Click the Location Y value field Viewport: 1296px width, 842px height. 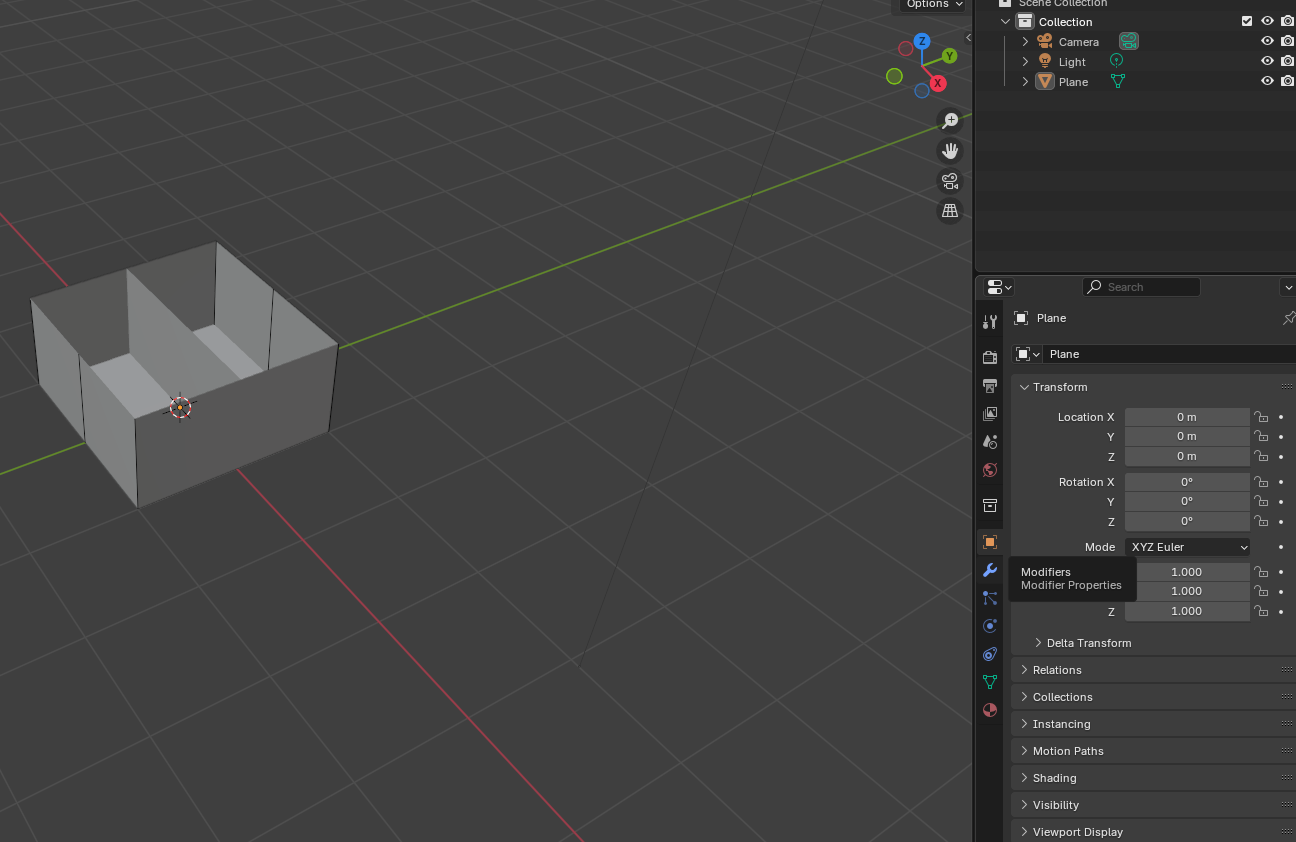[x=1187, y=436]
